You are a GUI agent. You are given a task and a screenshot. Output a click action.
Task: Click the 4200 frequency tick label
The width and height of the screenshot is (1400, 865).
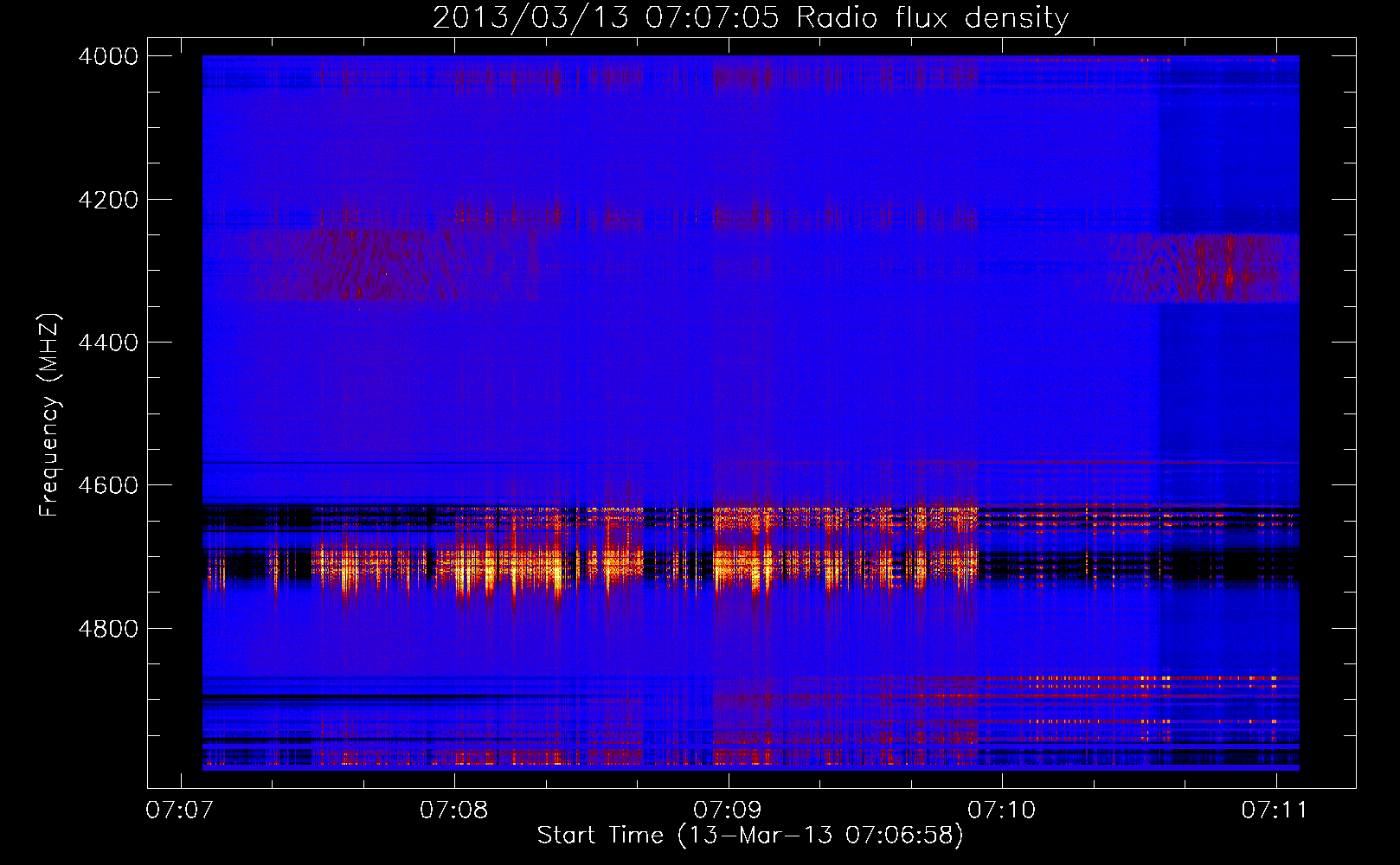108,200
